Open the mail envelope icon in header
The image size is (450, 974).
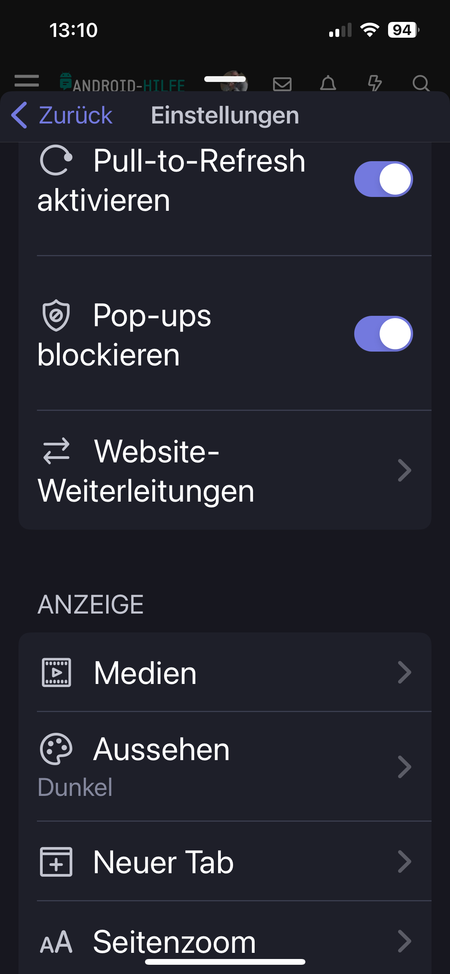pos(282,84)
